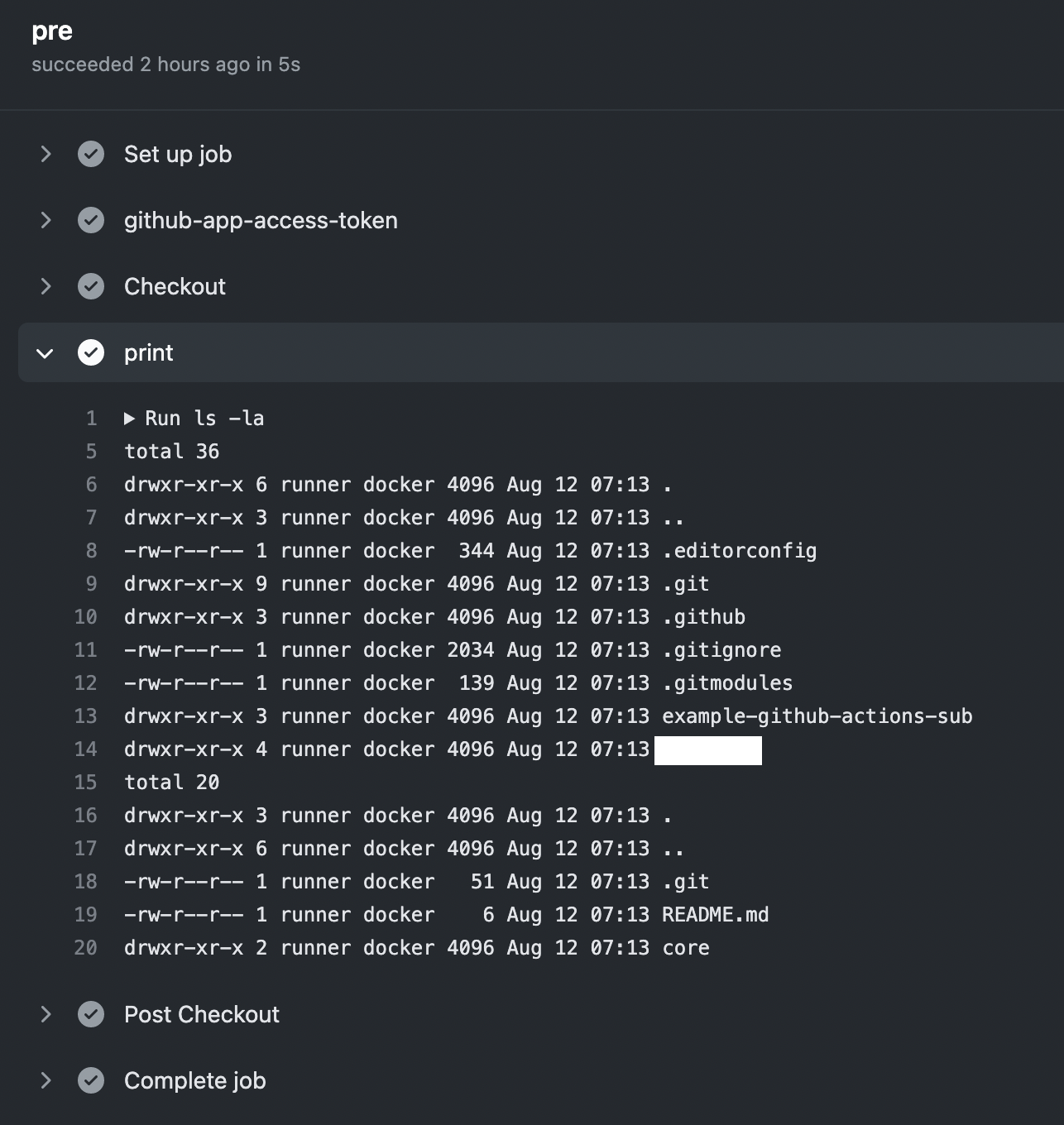This screenshot has height=1125, width=1064.
Task: Select log line number 13
Action: coord(86,716)
